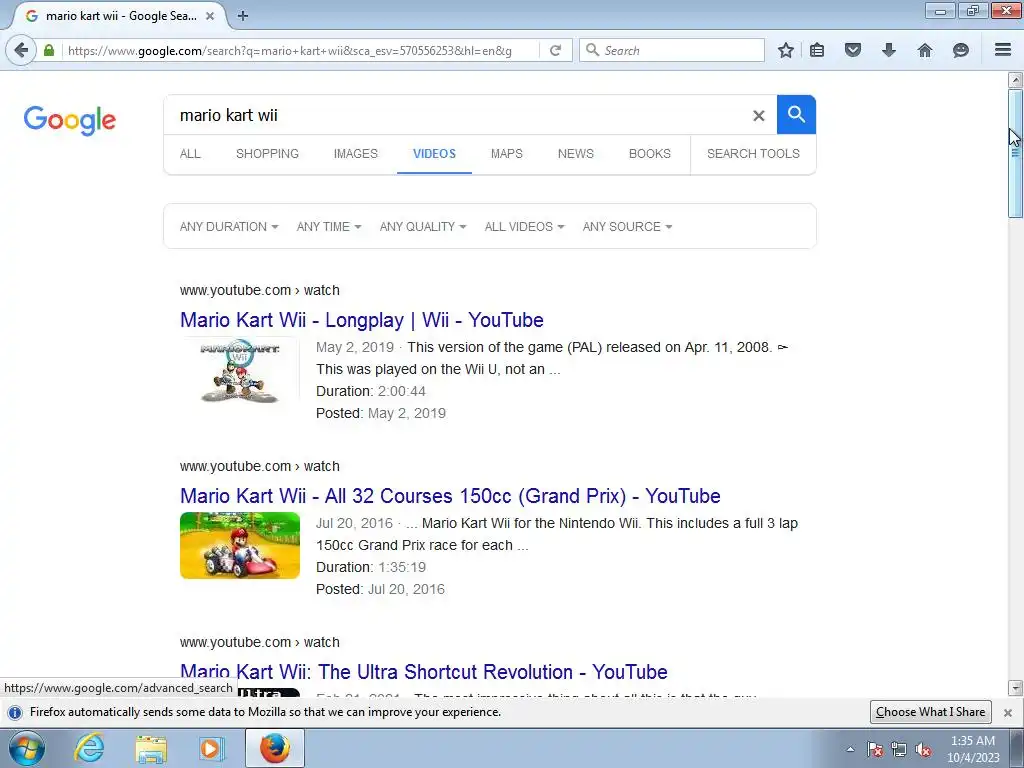Open the Windows Start button
Screen dimensions: 1024x768
[x=27, y=748]
